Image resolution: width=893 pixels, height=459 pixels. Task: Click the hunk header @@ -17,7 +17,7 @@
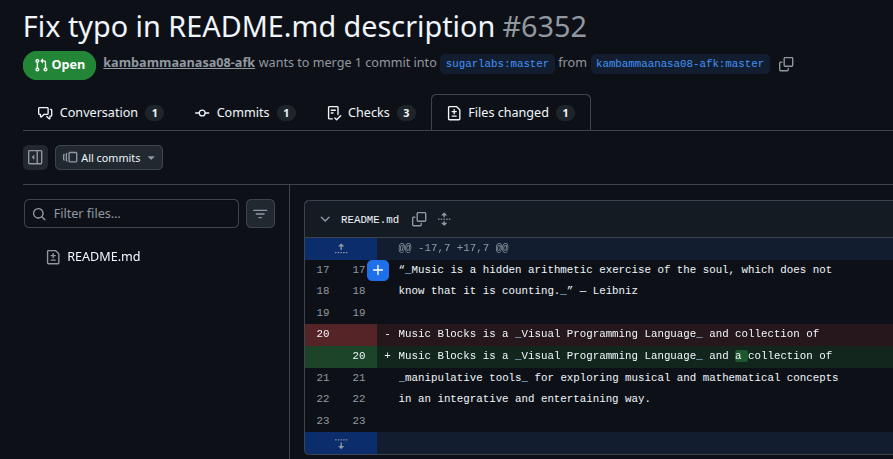[453, 248]
